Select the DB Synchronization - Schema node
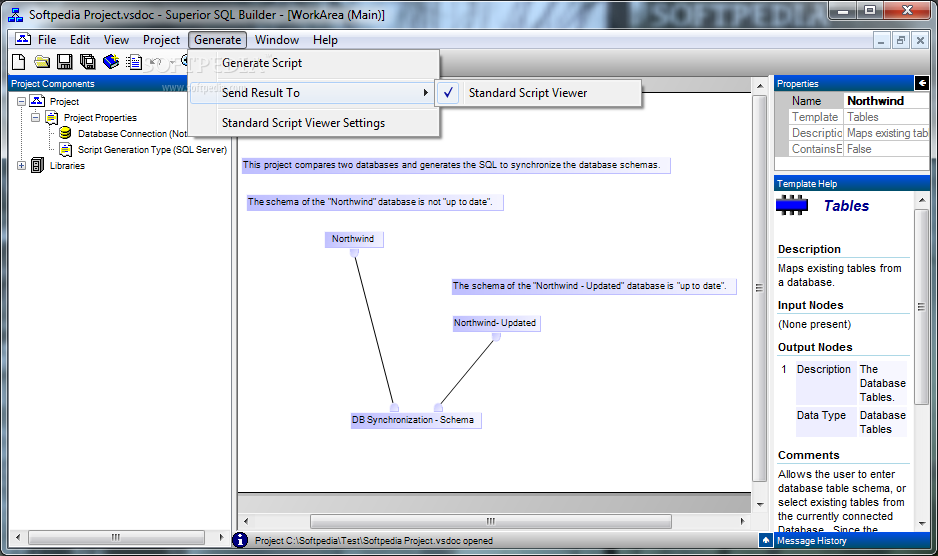 pos(416,420)
